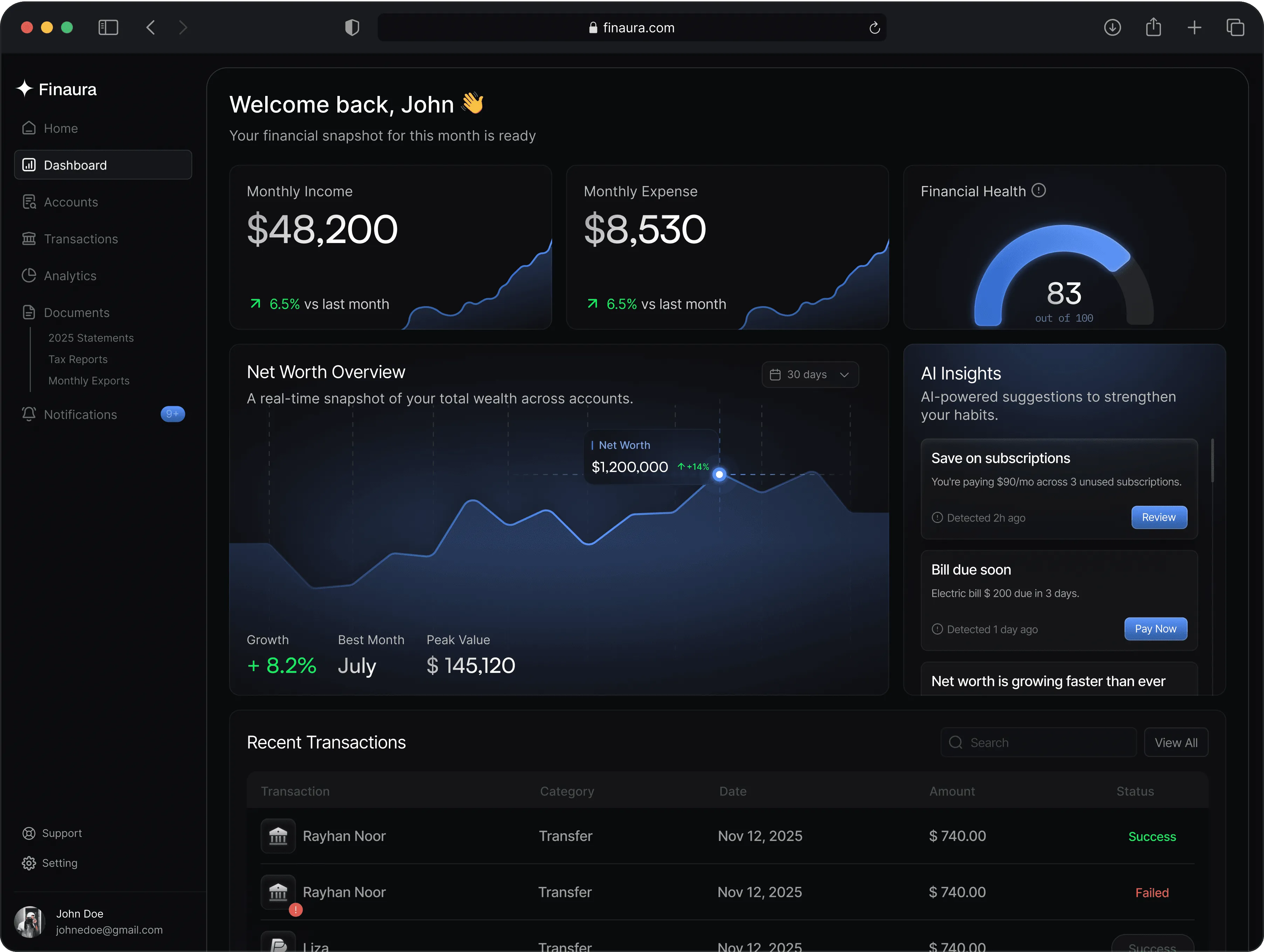This screenshot has height=952, width=1264.
Task: Click the Finaura logo
Action: point(55,89)
